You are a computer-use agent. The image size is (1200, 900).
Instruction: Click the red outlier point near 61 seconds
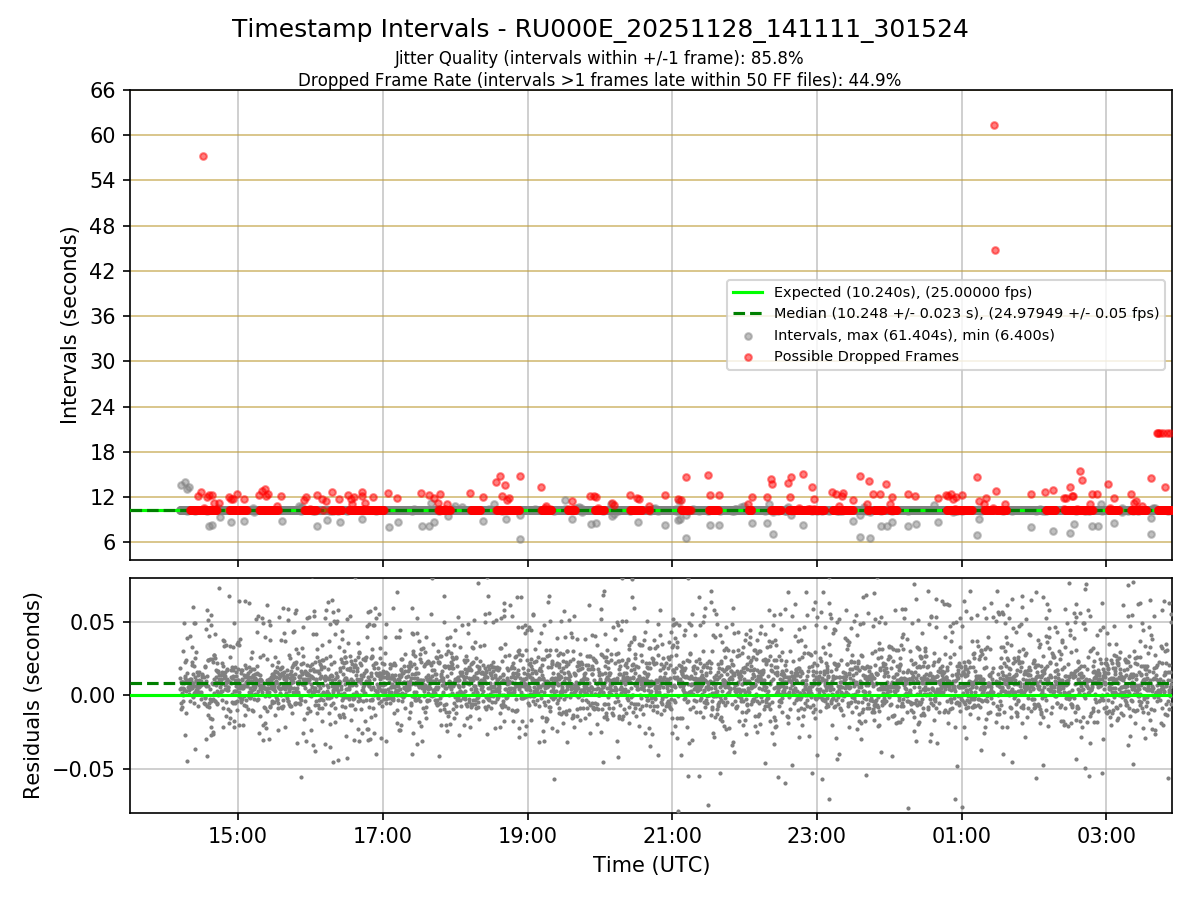tap(994, 125)
